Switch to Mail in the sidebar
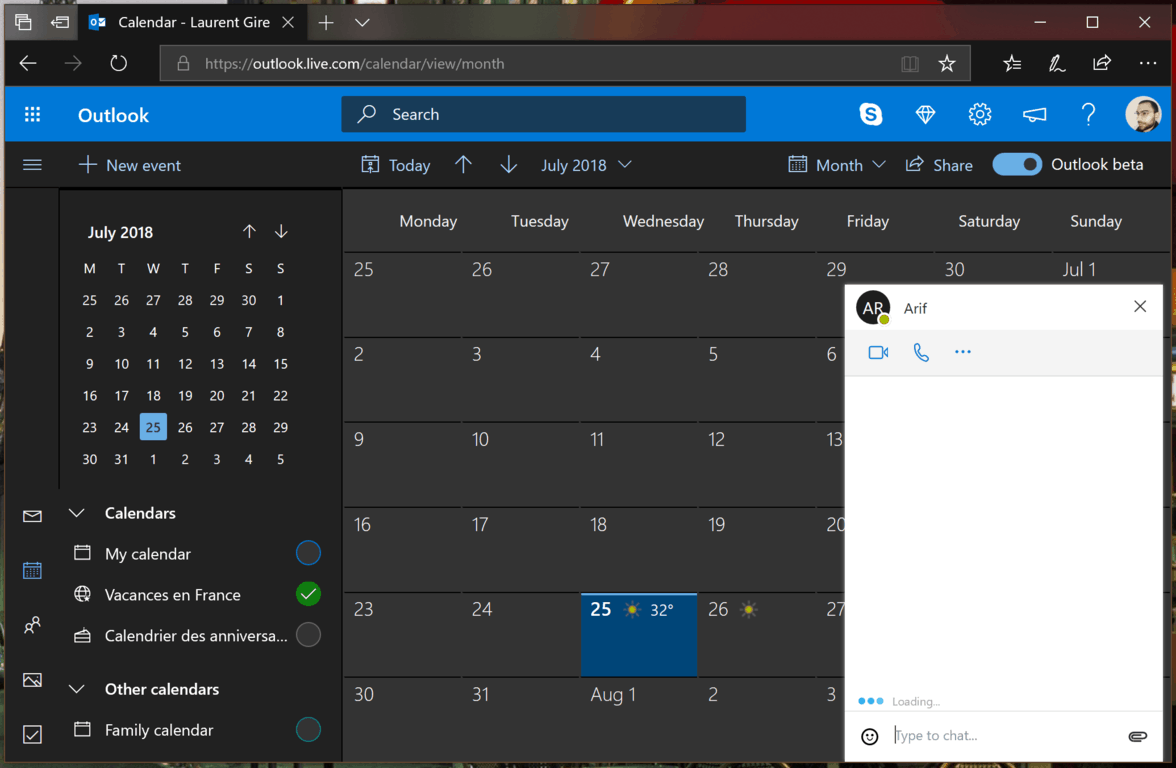The width and height of the screenshot is (1176, 768). pyautogui.click(x=32, y=516)
